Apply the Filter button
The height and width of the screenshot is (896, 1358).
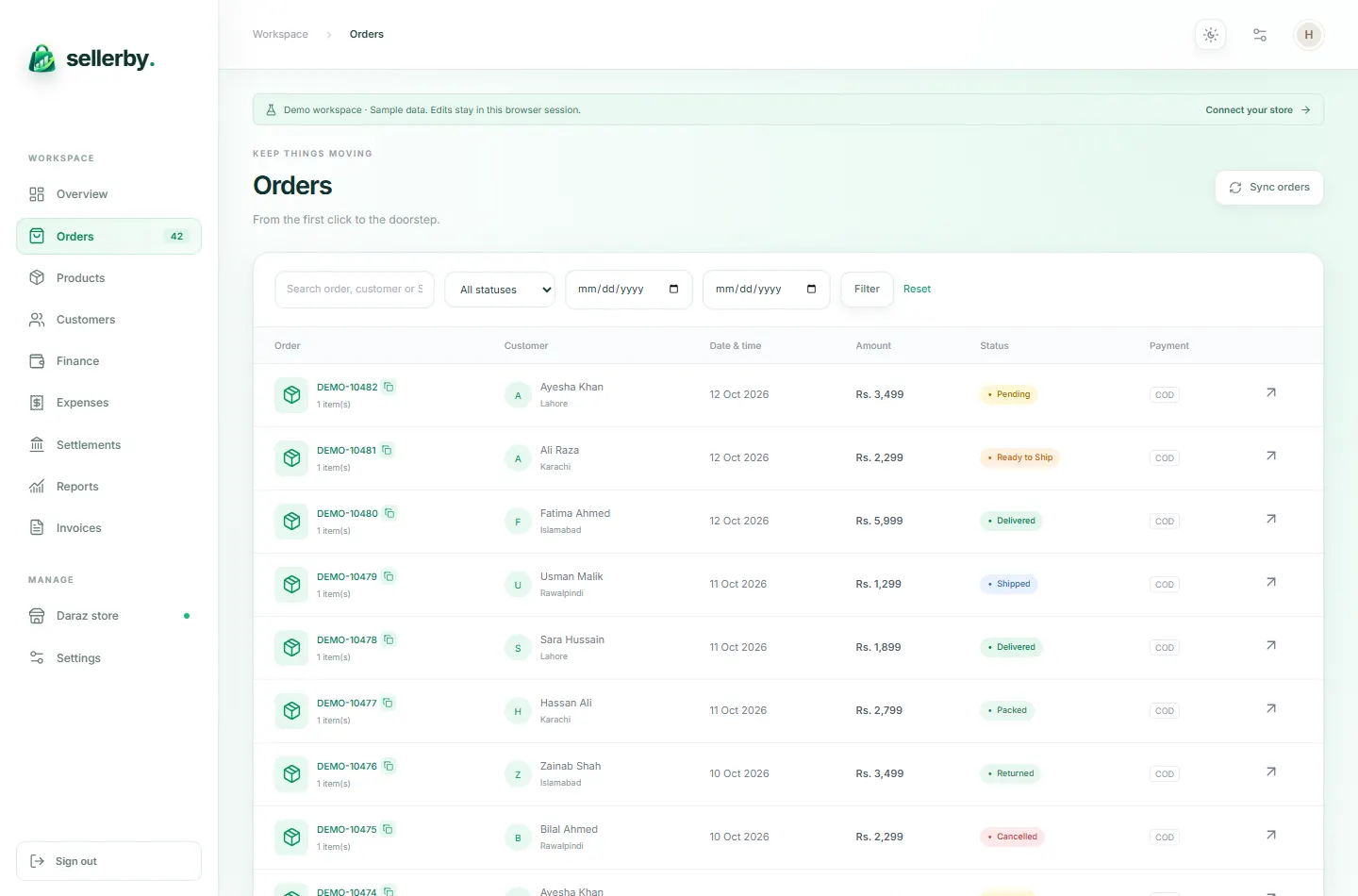coord(867,290)
